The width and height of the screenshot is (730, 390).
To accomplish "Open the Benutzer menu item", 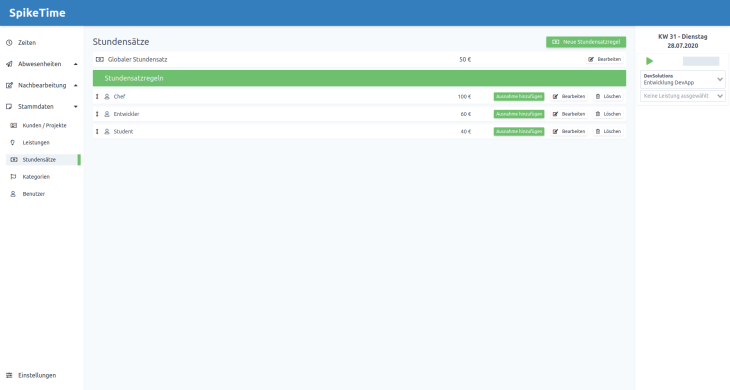I will [x=34, y=194].
